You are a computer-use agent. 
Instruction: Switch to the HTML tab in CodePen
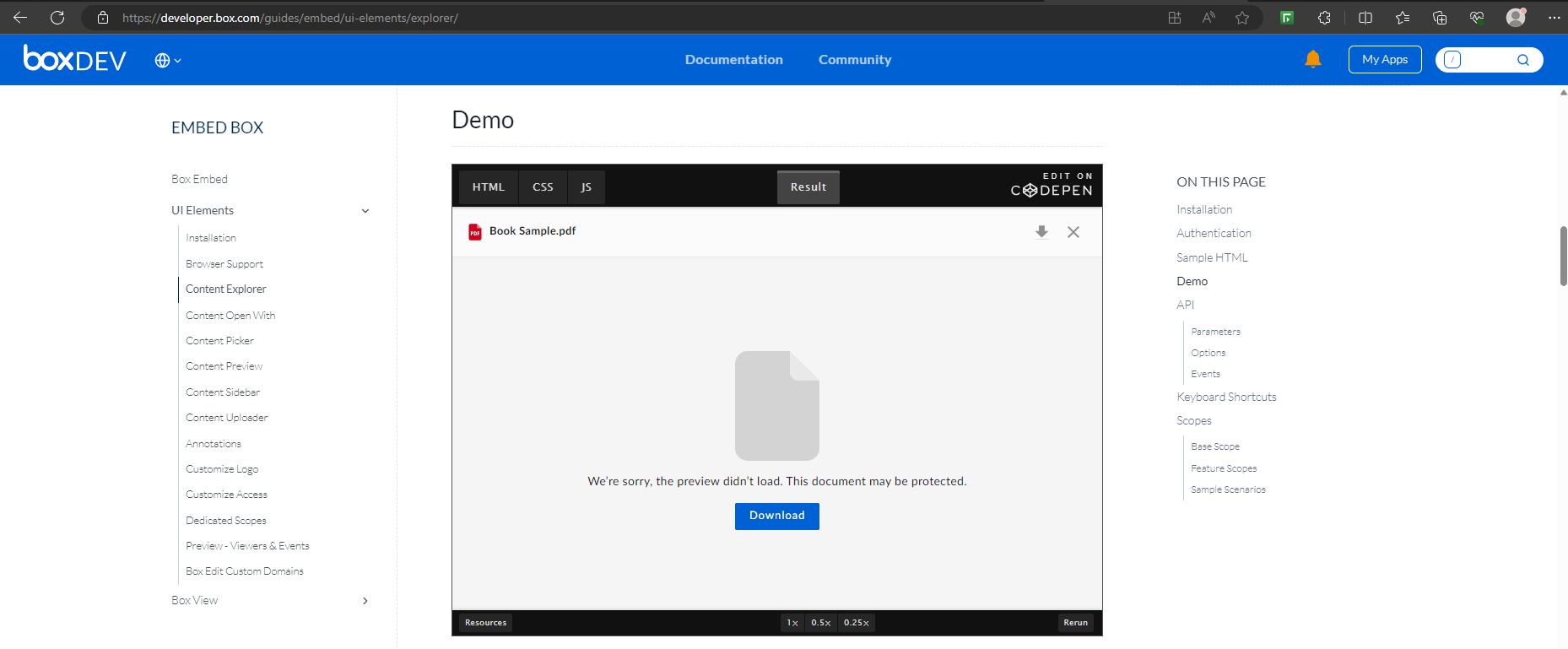tap(489, 187)
